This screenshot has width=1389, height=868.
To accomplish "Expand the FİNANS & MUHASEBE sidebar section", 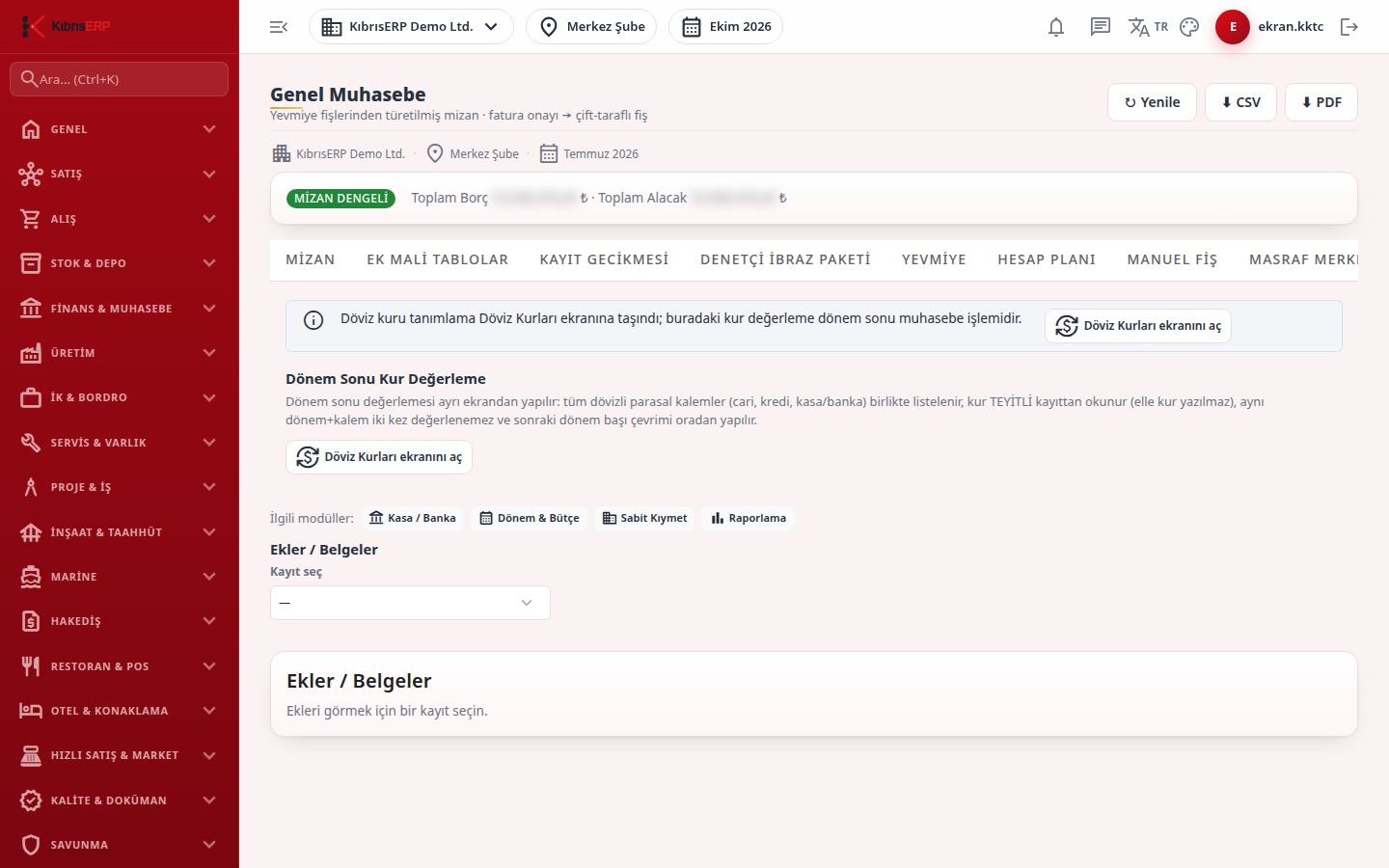I will 120,309.
